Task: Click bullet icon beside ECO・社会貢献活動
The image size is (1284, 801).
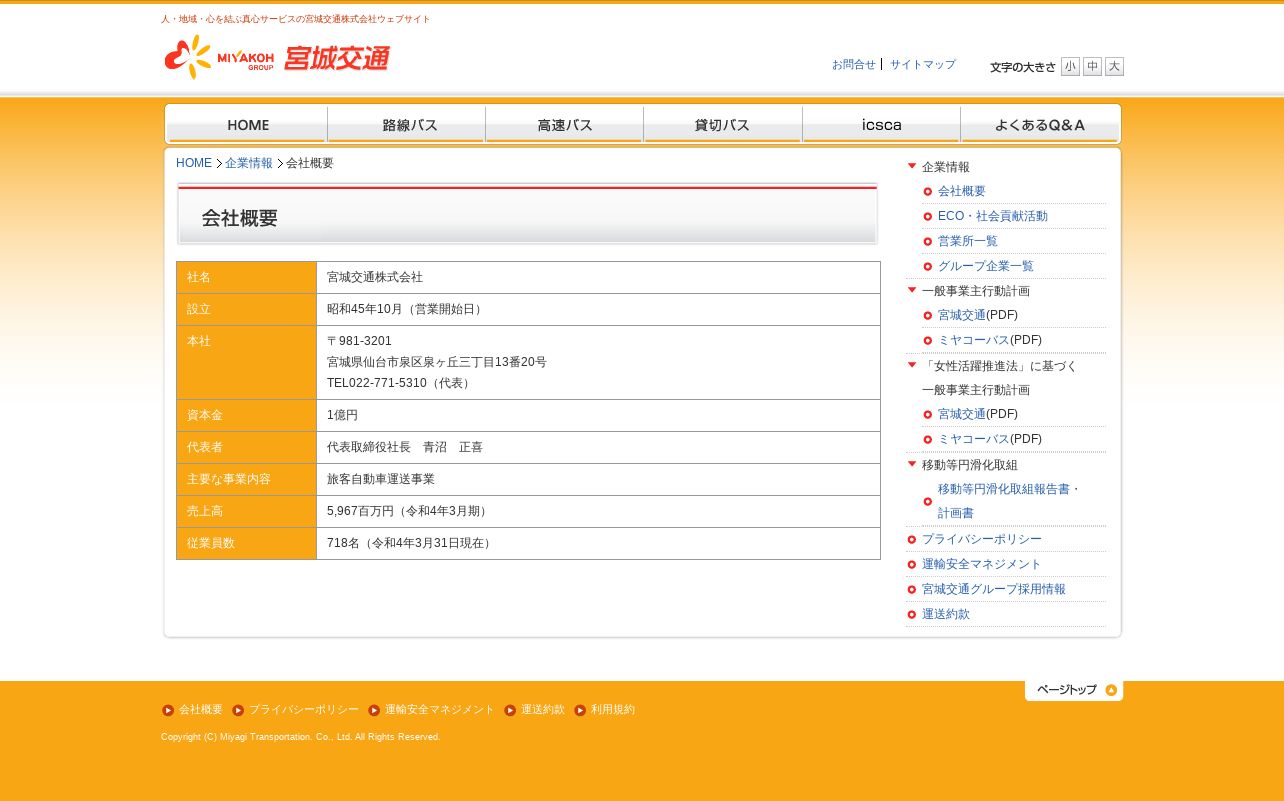Action: coord(928,217)
